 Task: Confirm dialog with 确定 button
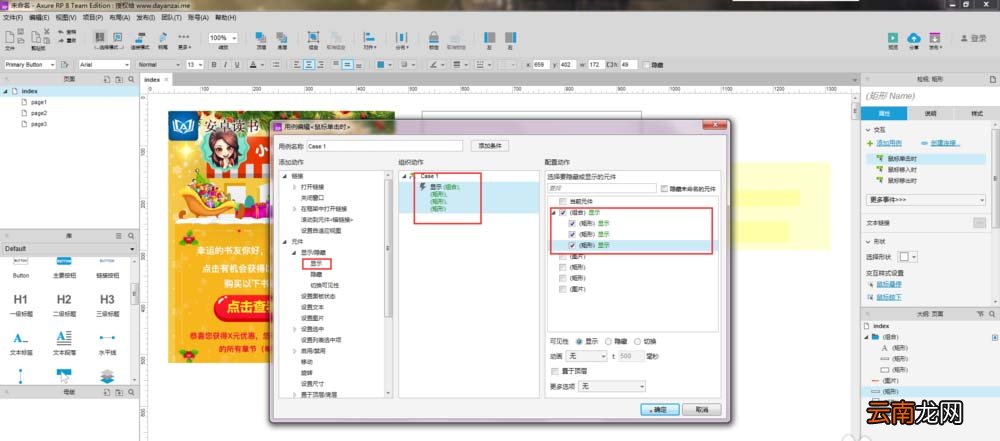[x=659, y=410]
